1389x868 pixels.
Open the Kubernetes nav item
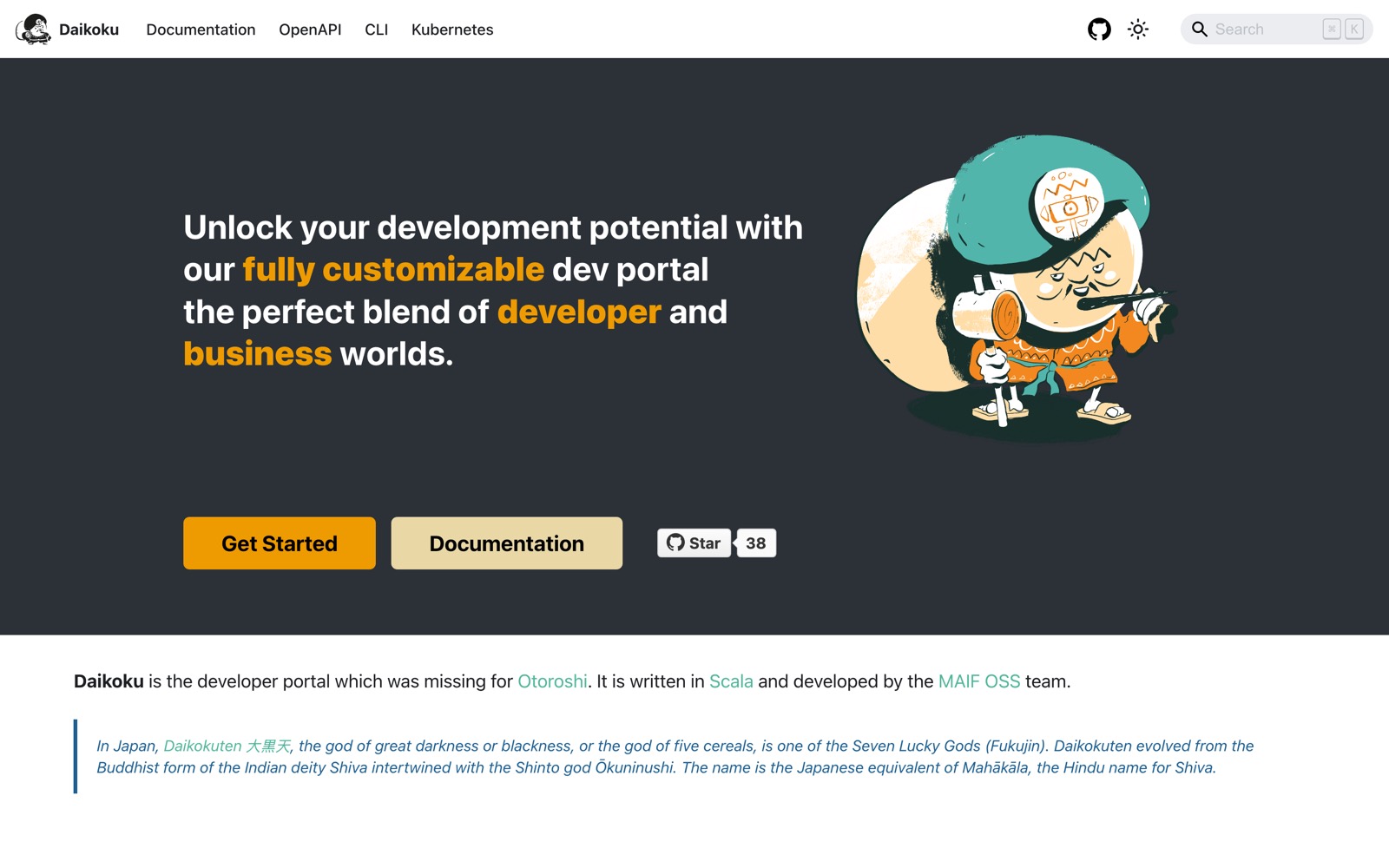pyautogui.click(x=452, y=30)
